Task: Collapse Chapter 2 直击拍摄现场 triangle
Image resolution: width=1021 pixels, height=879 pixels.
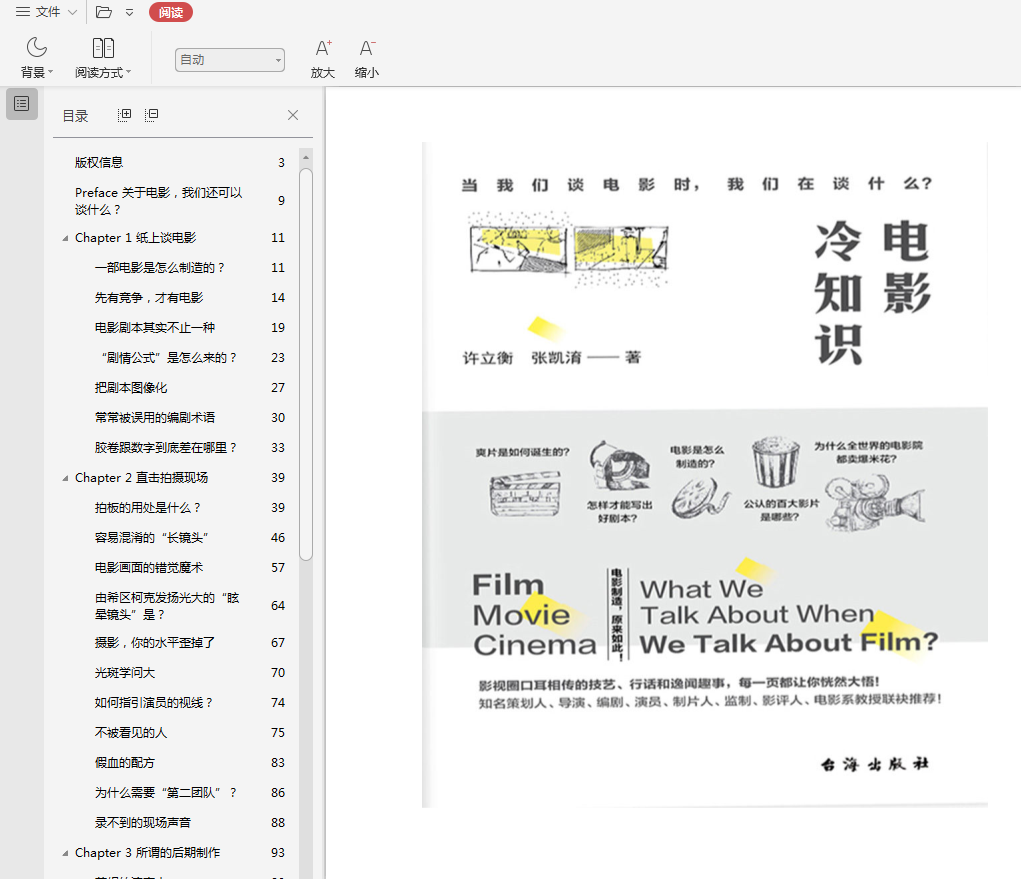Action: [x=65, y=478]
